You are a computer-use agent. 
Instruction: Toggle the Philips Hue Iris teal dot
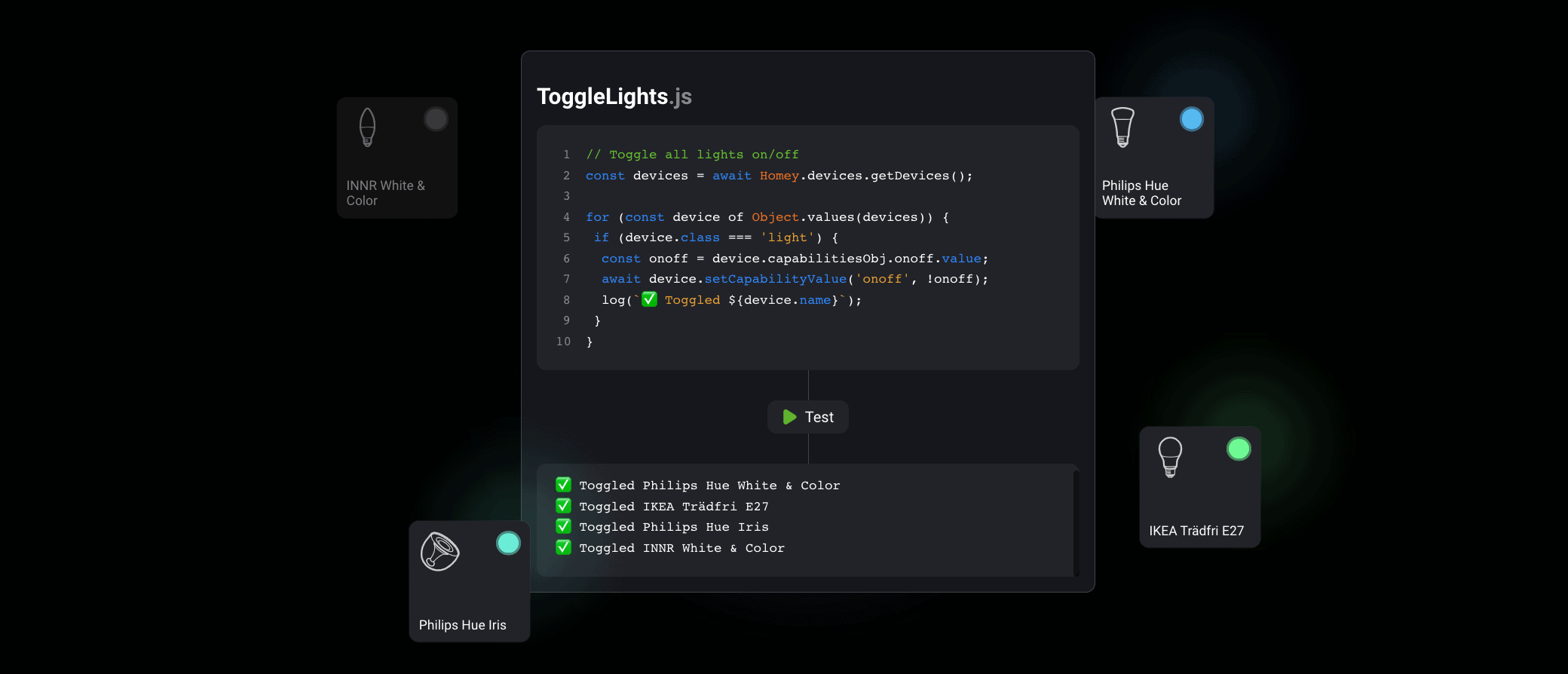click(509, 543)
